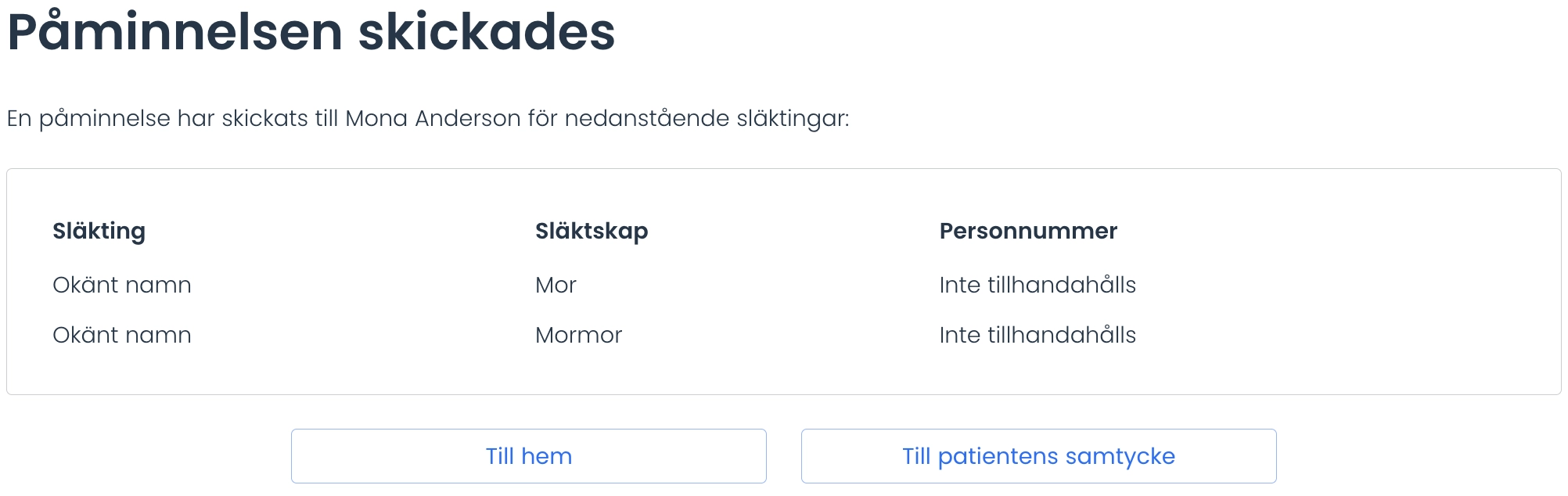Image resolution: width=1568 pixels, height=496 pixels.
Task: Click inside the relatives table card
Action: (783, 282)
